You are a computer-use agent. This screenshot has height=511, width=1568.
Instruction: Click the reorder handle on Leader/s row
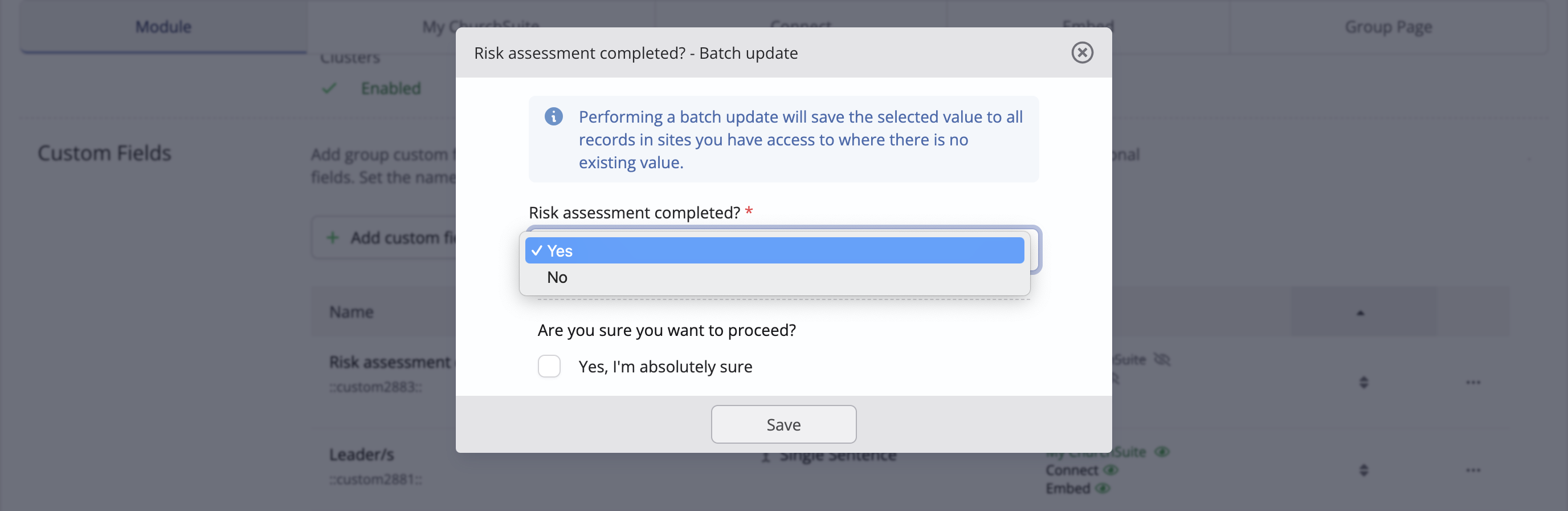coord(1363,469)
